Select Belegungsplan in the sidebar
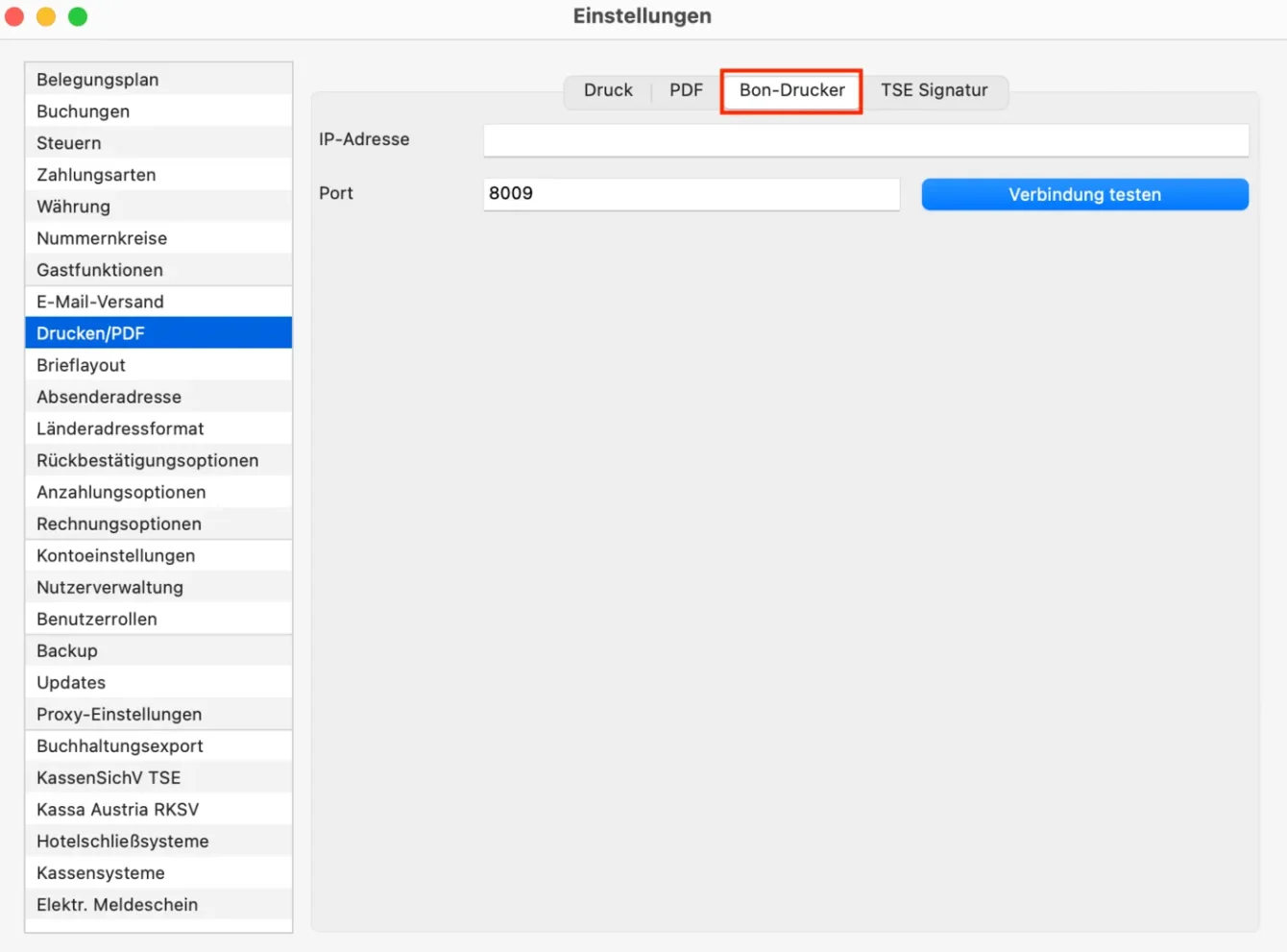The image size is (1287, 952). (x=158, y=80)
